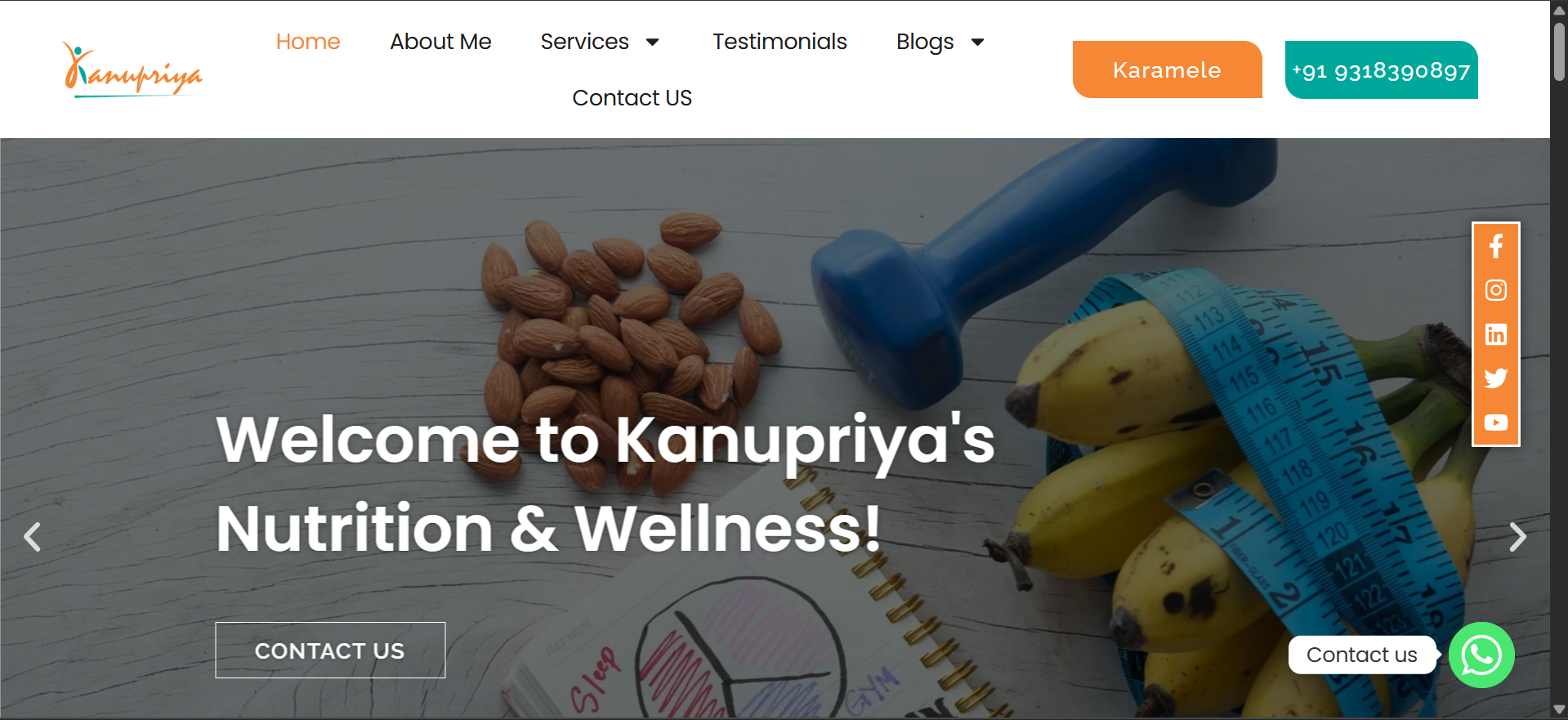The width and height of the screenshot is (1568, 720).
Task: Open the Twitter social icon
Action: pos(1495,378)
